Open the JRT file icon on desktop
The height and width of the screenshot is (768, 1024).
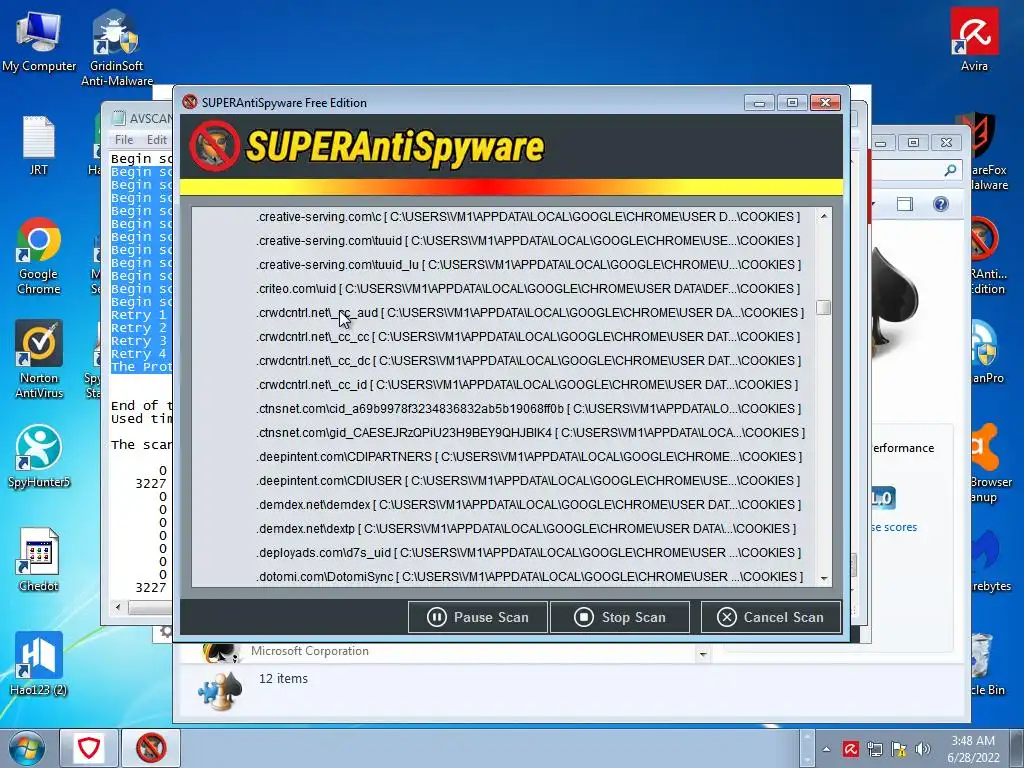click(39, 145)
